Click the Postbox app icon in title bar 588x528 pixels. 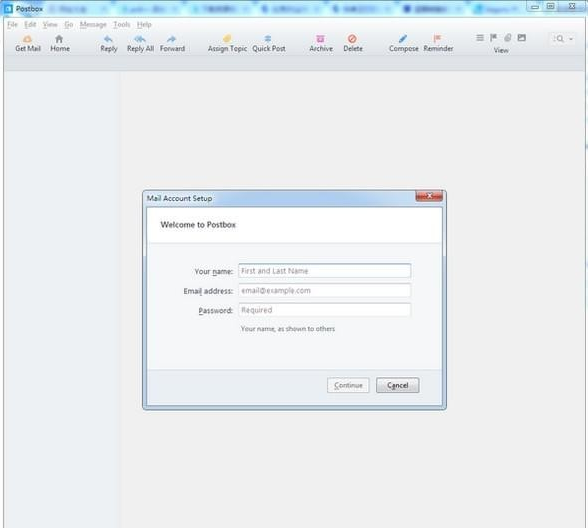[8, 8]
